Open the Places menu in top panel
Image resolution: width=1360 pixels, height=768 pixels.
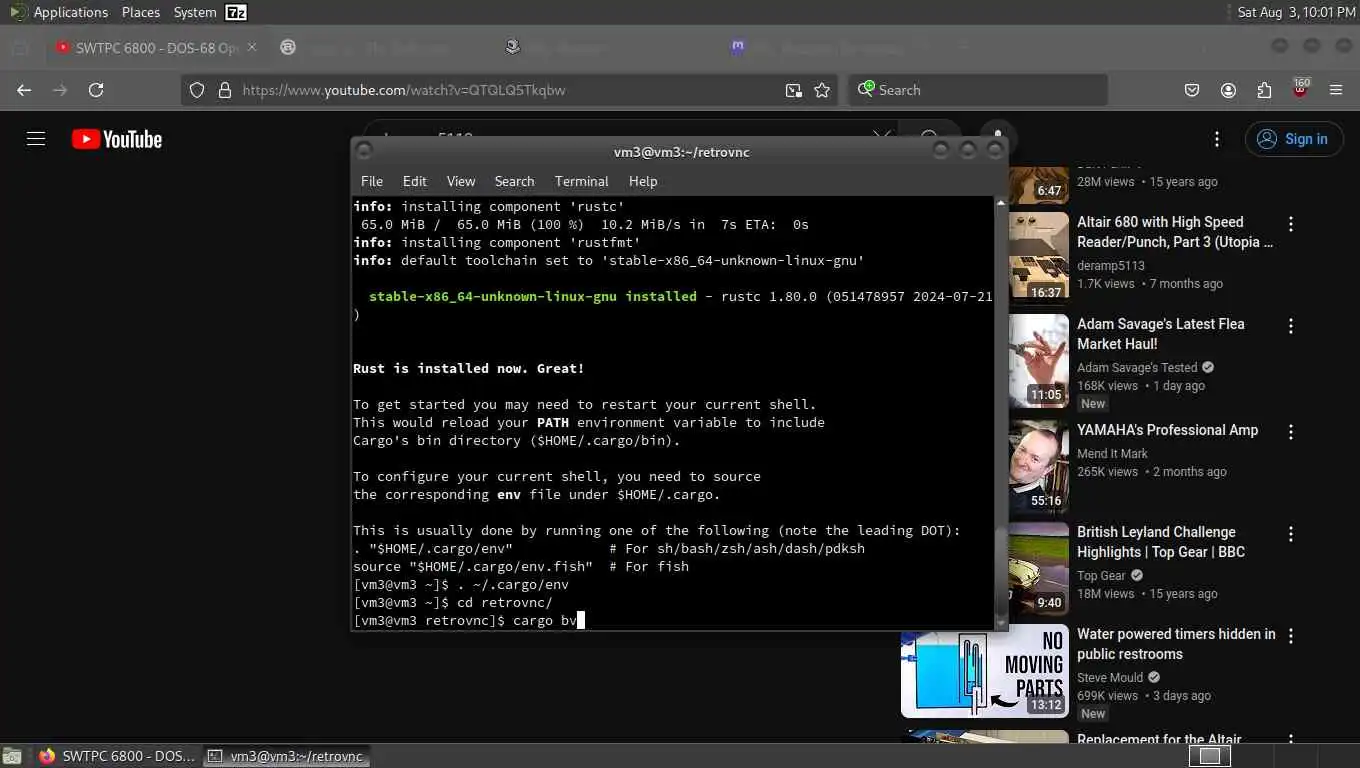coord(141,12)
